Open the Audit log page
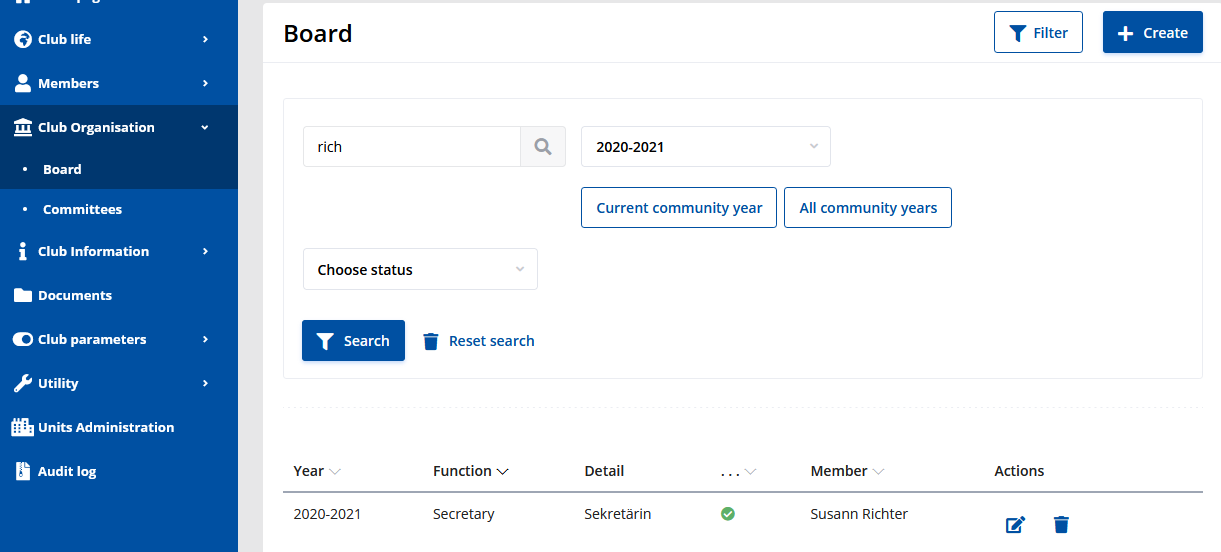 pos(66,471)
